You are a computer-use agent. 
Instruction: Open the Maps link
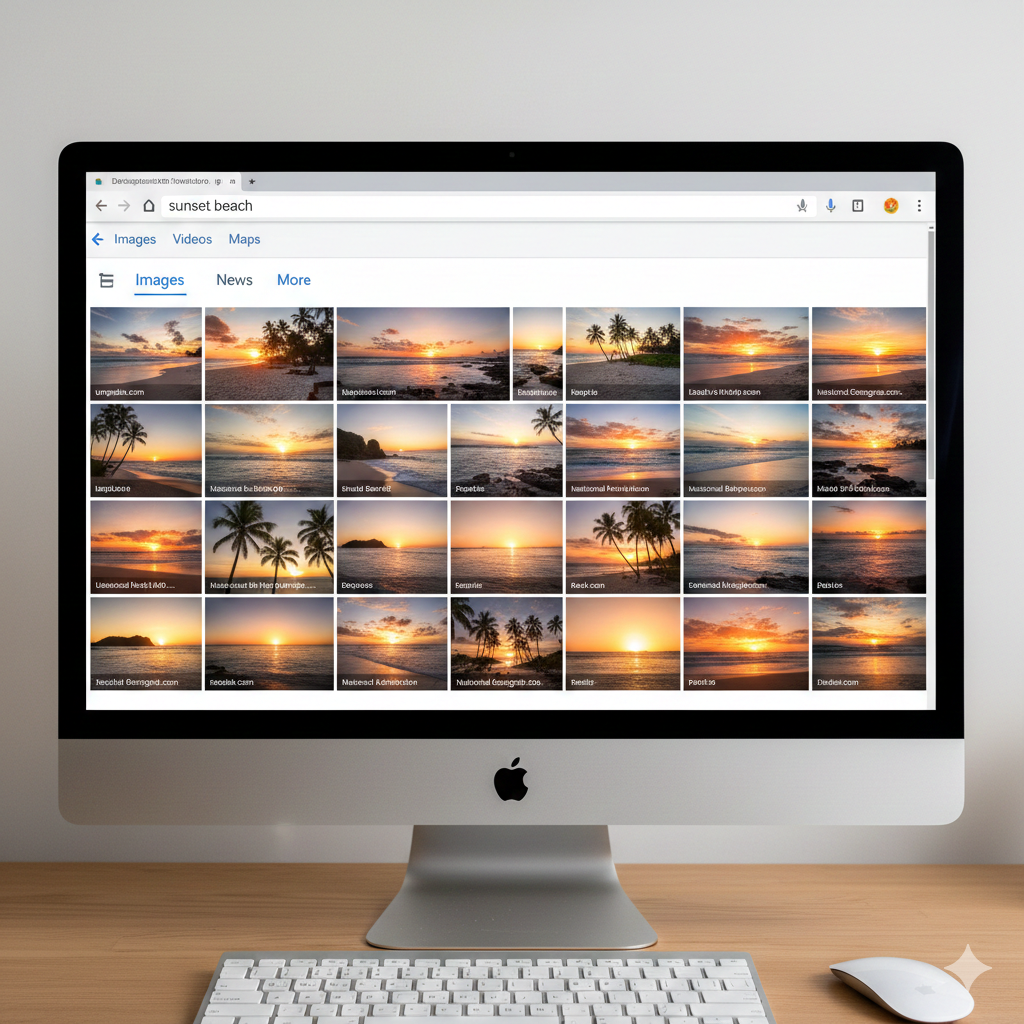pos(244,240)
